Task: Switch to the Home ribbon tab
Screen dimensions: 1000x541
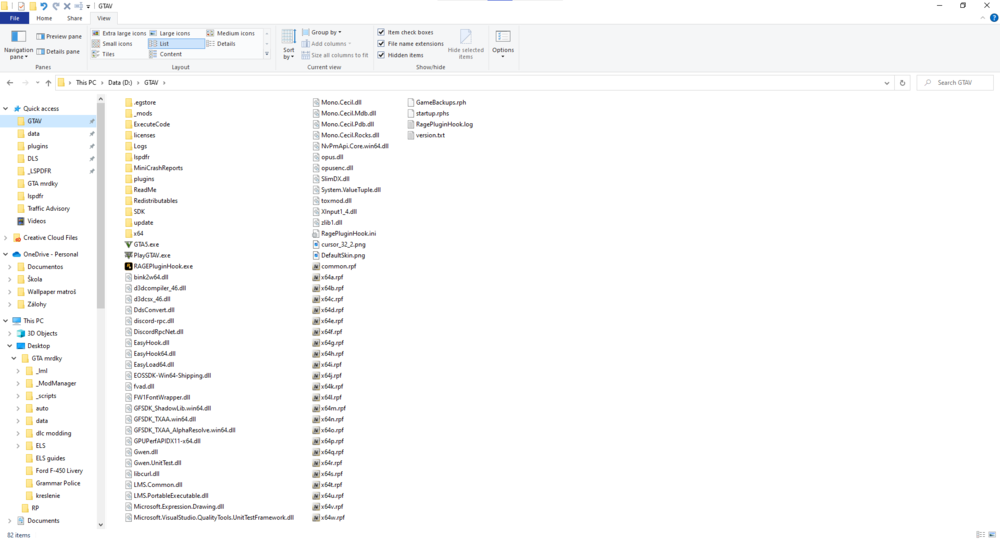Action: [44, 19]
